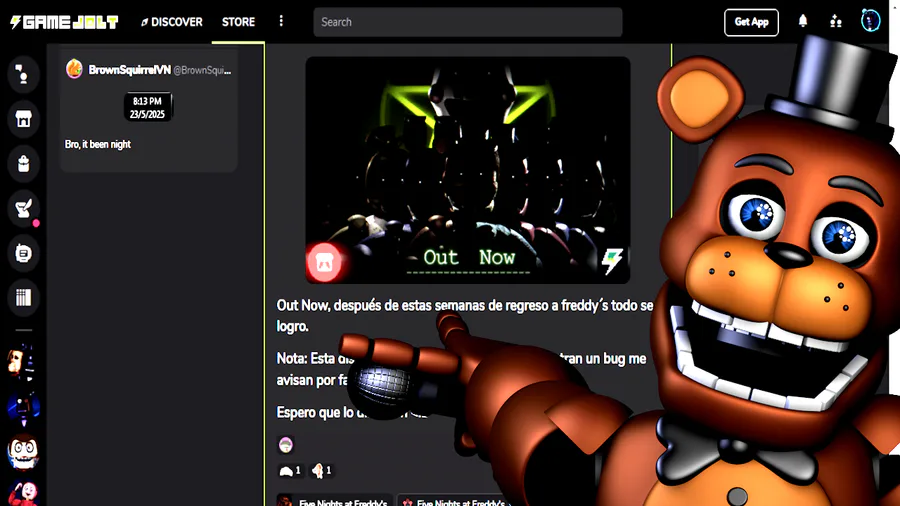This screenshot has height=506, width=900.
Task: Click the @BrownSqui... handle
Action: [x=202, y=71]
